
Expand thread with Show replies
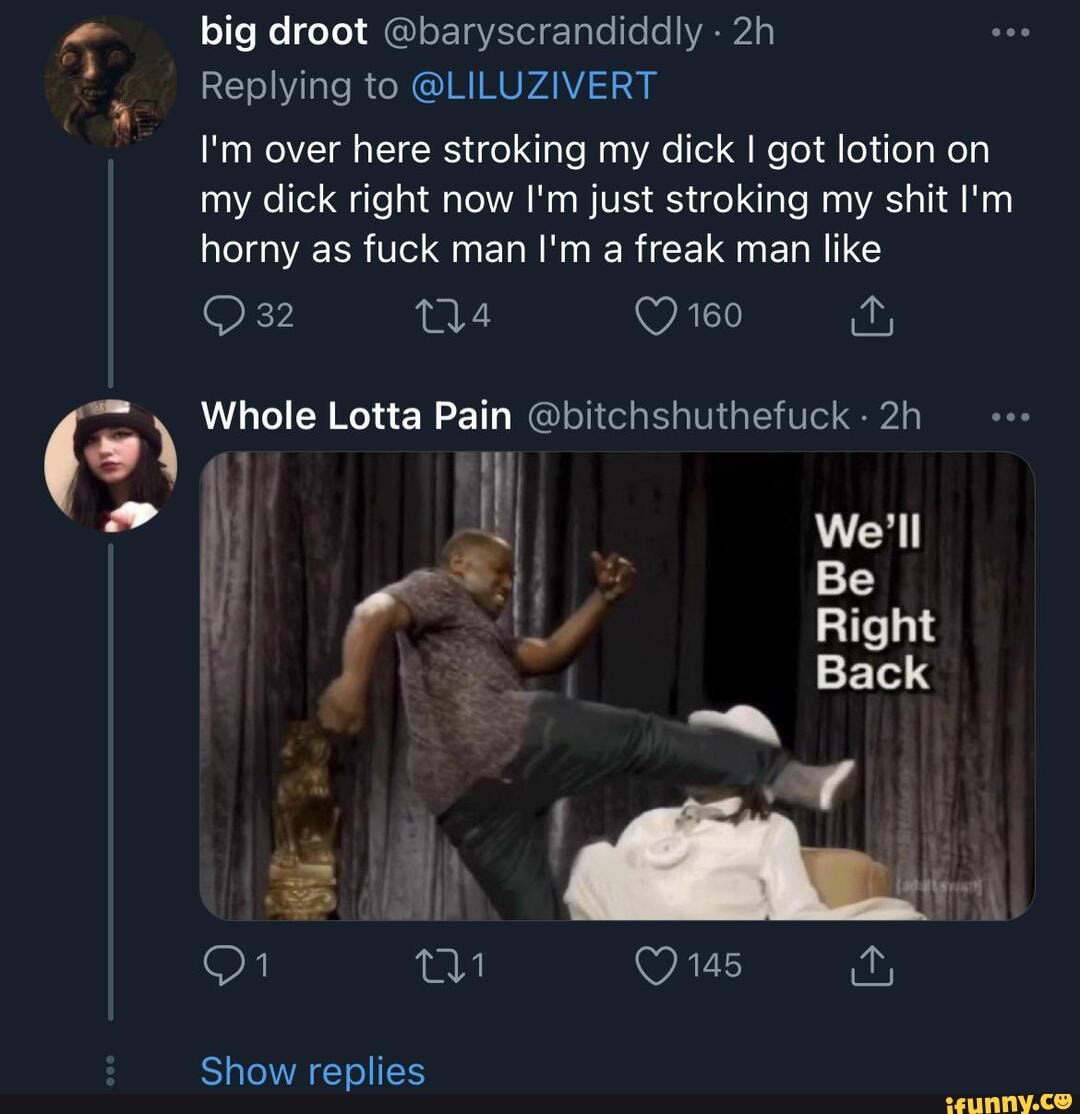[x=313, y=1072]
